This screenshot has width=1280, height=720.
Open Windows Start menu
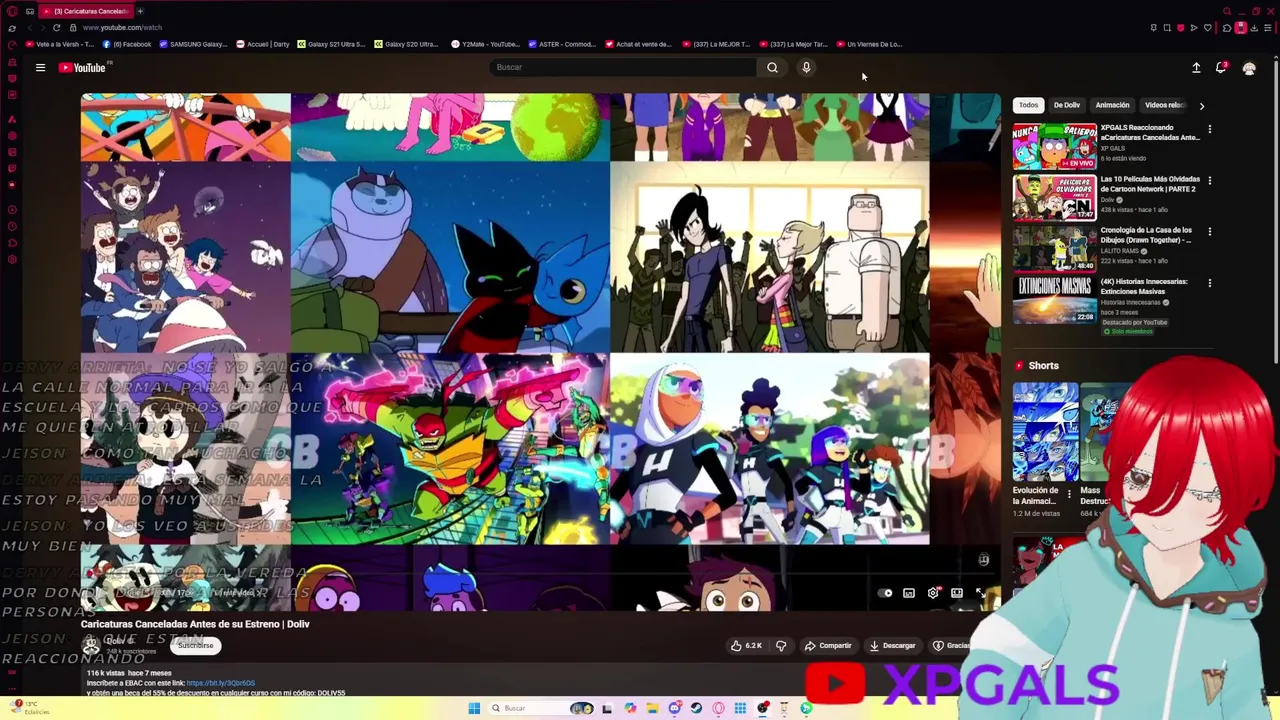474,708
